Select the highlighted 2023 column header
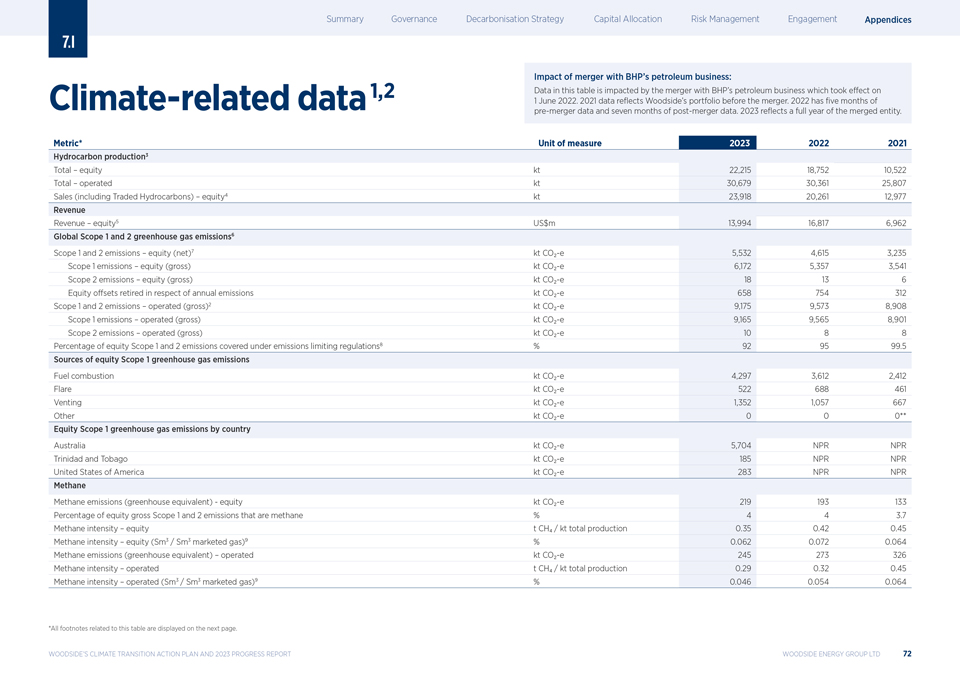The width and height of the screenshot is (960, 679). click(740, 143)
